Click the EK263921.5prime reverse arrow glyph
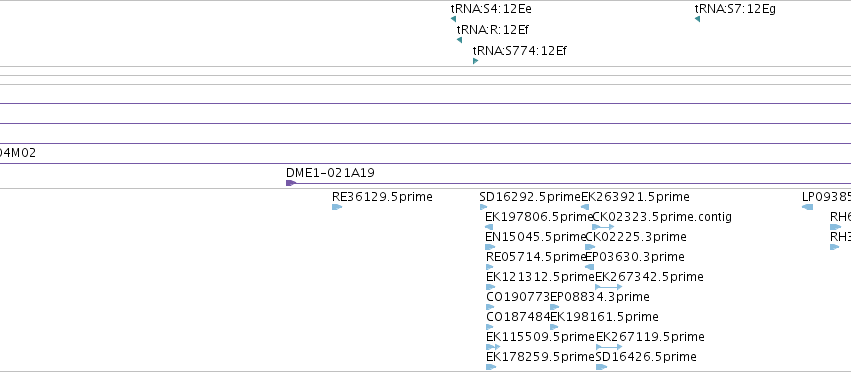This screenshot has width=851, height=372. [x=585, y=207]
